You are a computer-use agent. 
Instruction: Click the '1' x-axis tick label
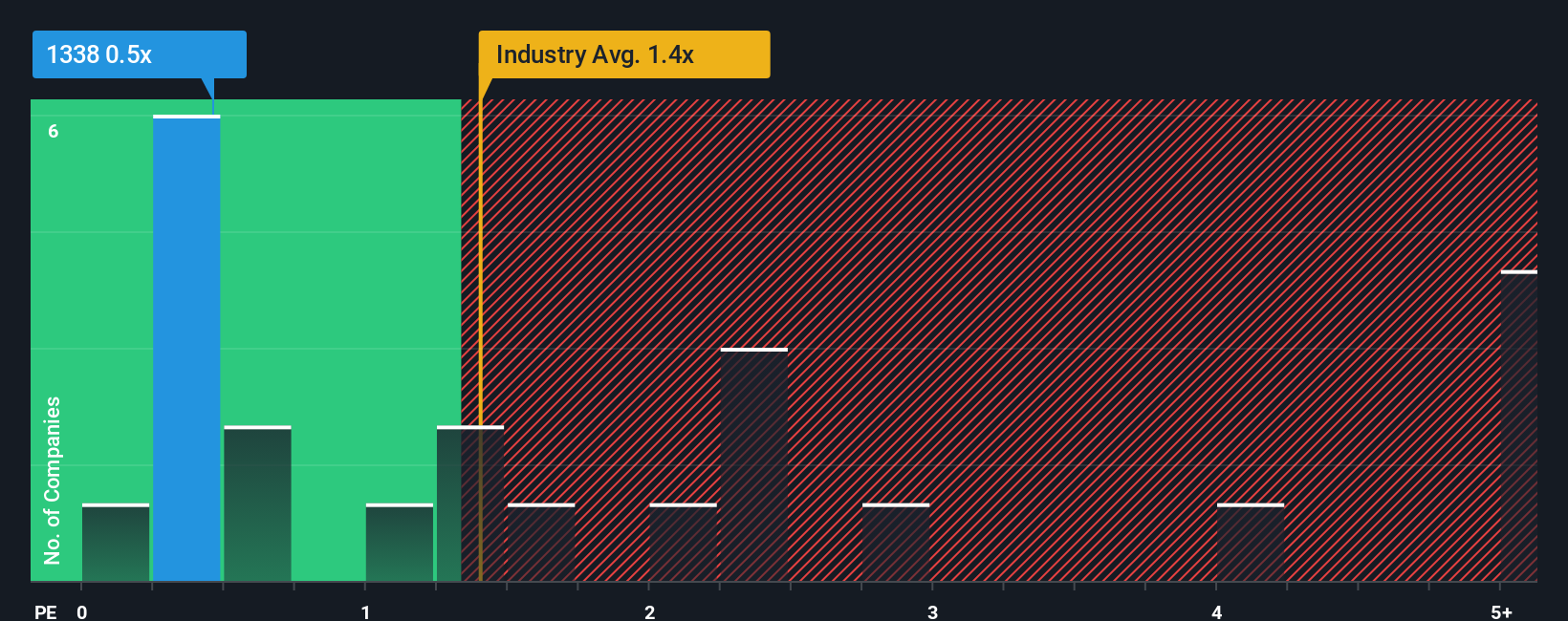365,611
